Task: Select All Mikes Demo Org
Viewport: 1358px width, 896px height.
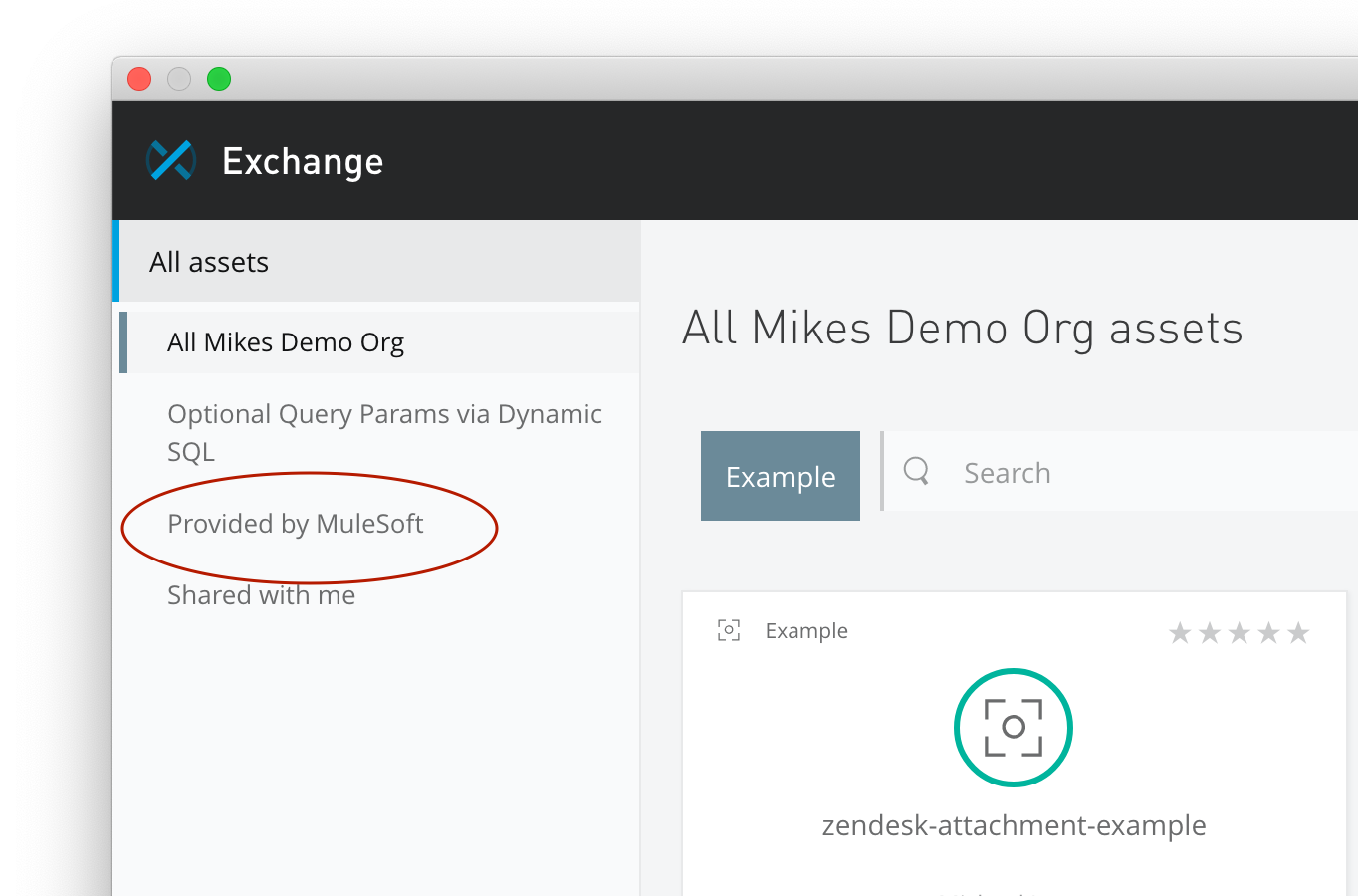Action: (x=286, y=342)
